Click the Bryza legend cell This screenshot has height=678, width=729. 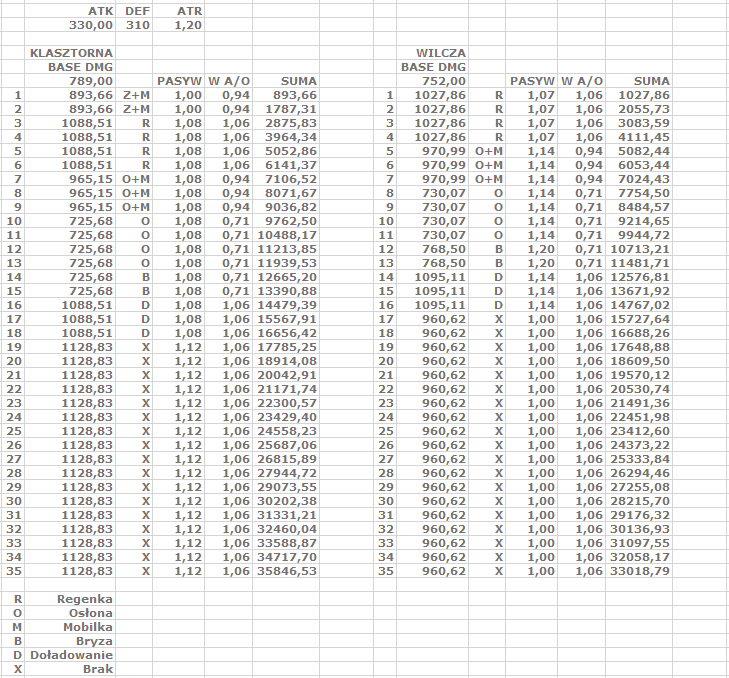tap(94, 641)
